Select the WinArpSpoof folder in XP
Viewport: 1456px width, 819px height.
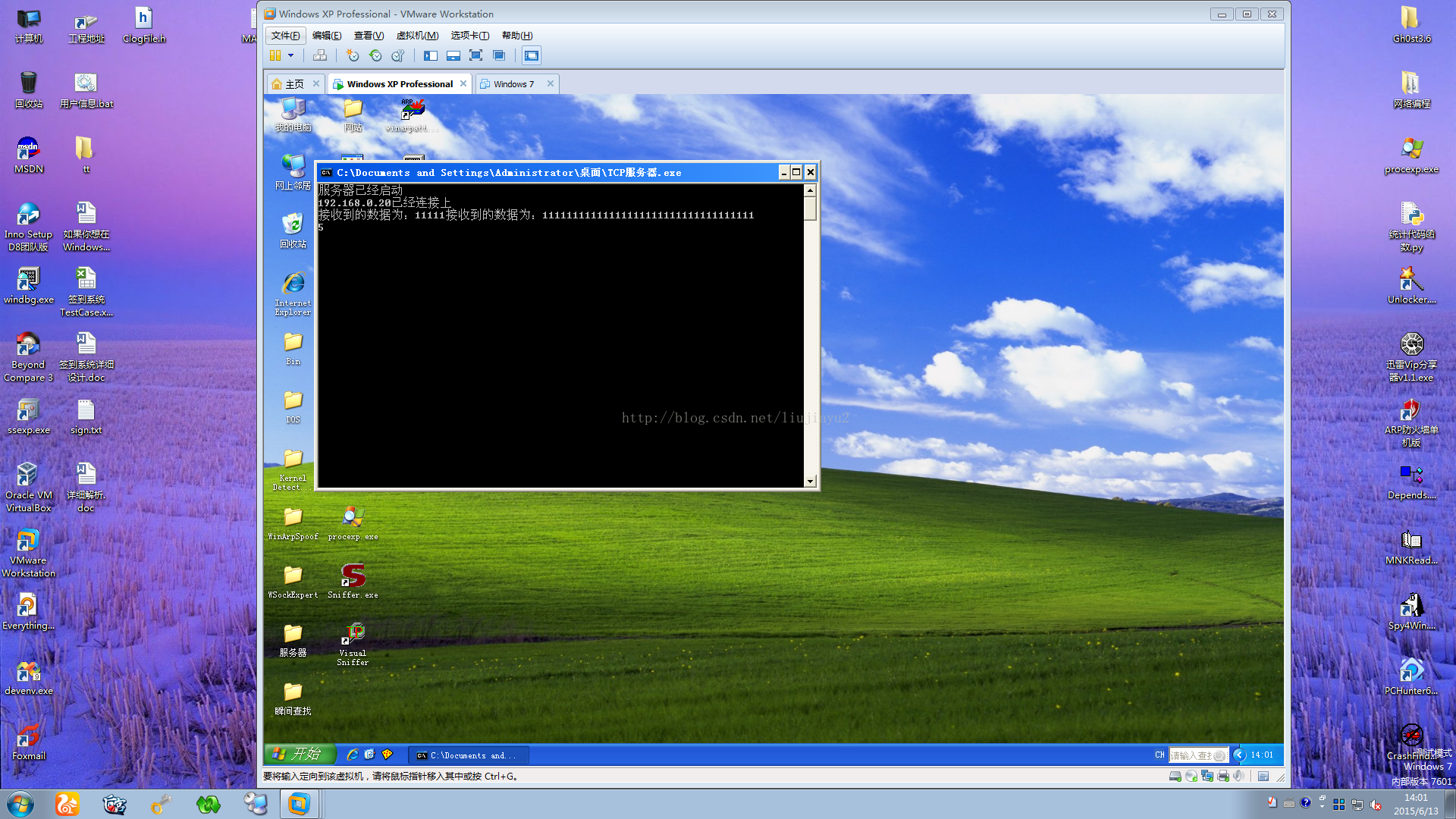coord(293,523)
